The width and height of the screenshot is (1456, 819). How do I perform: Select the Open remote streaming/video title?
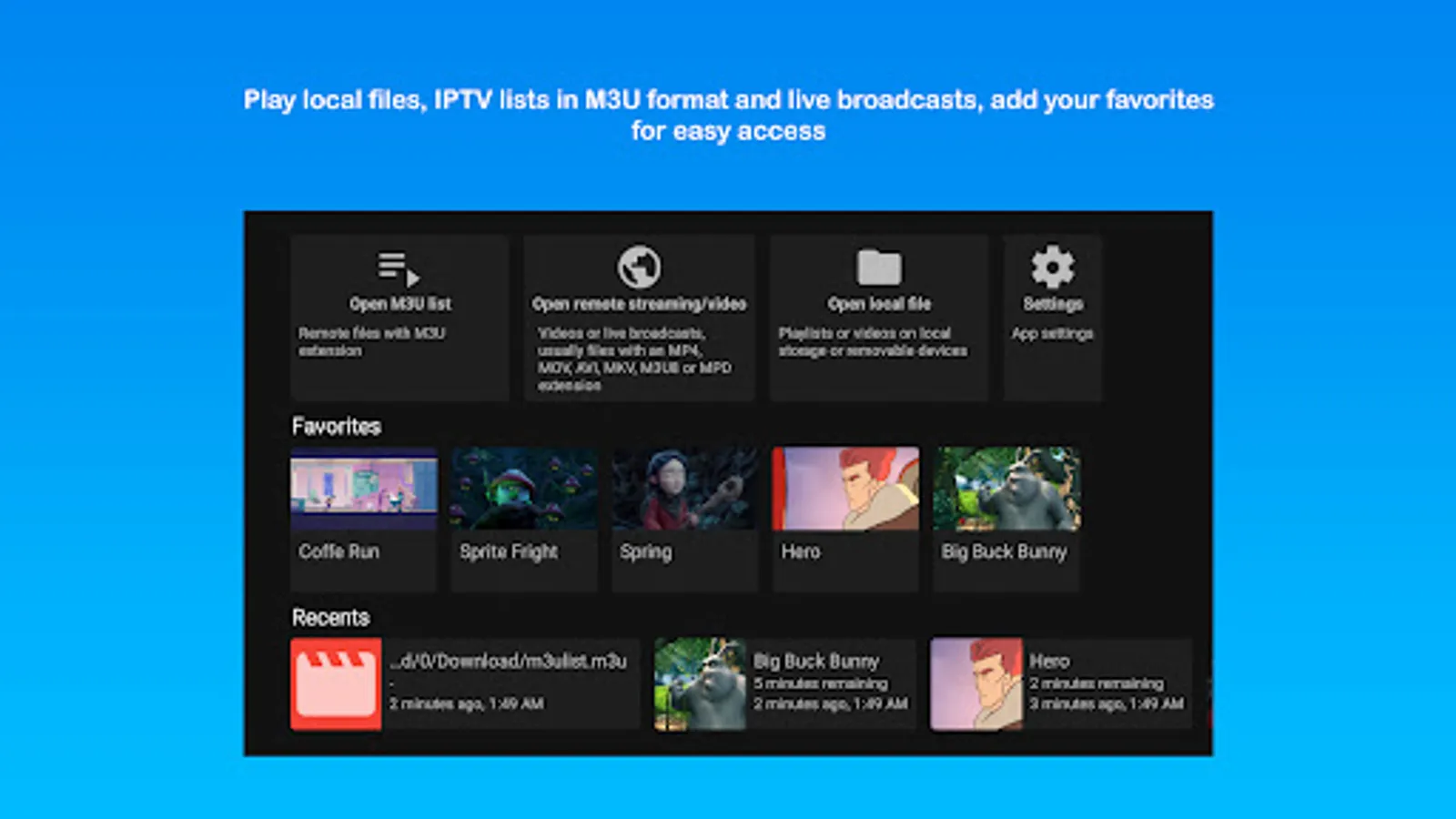(x=639, y=304)
